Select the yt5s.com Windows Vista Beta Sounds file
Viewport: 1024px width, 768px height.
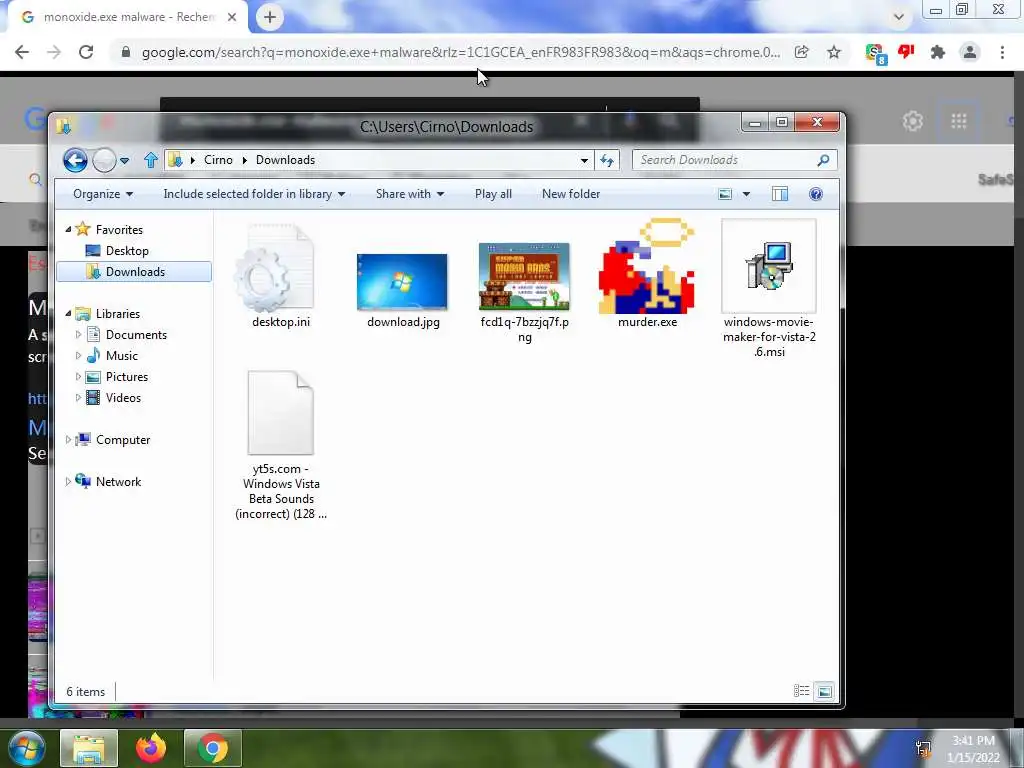click(x=281, y=413)
